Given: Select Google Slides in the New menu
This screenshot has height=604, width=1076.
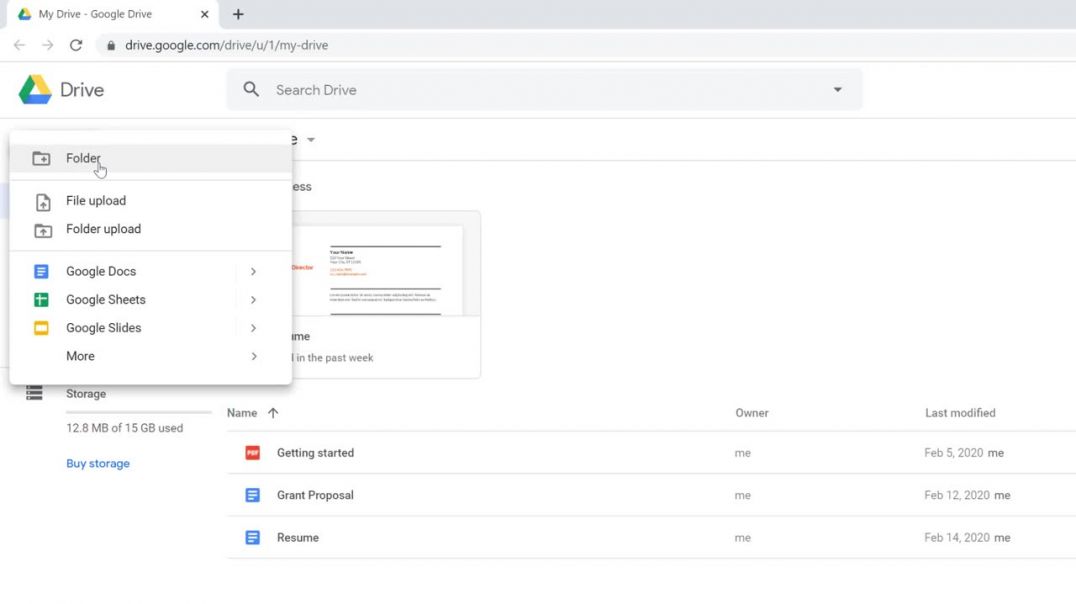Looking at the screenshot, I should coord(150,328).
